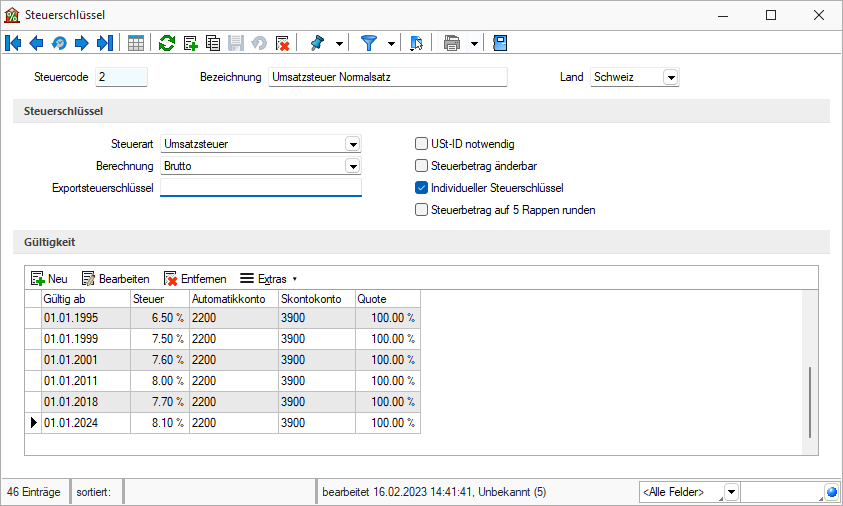
Task: Click the copy record icon
Action: click(213, 43)
